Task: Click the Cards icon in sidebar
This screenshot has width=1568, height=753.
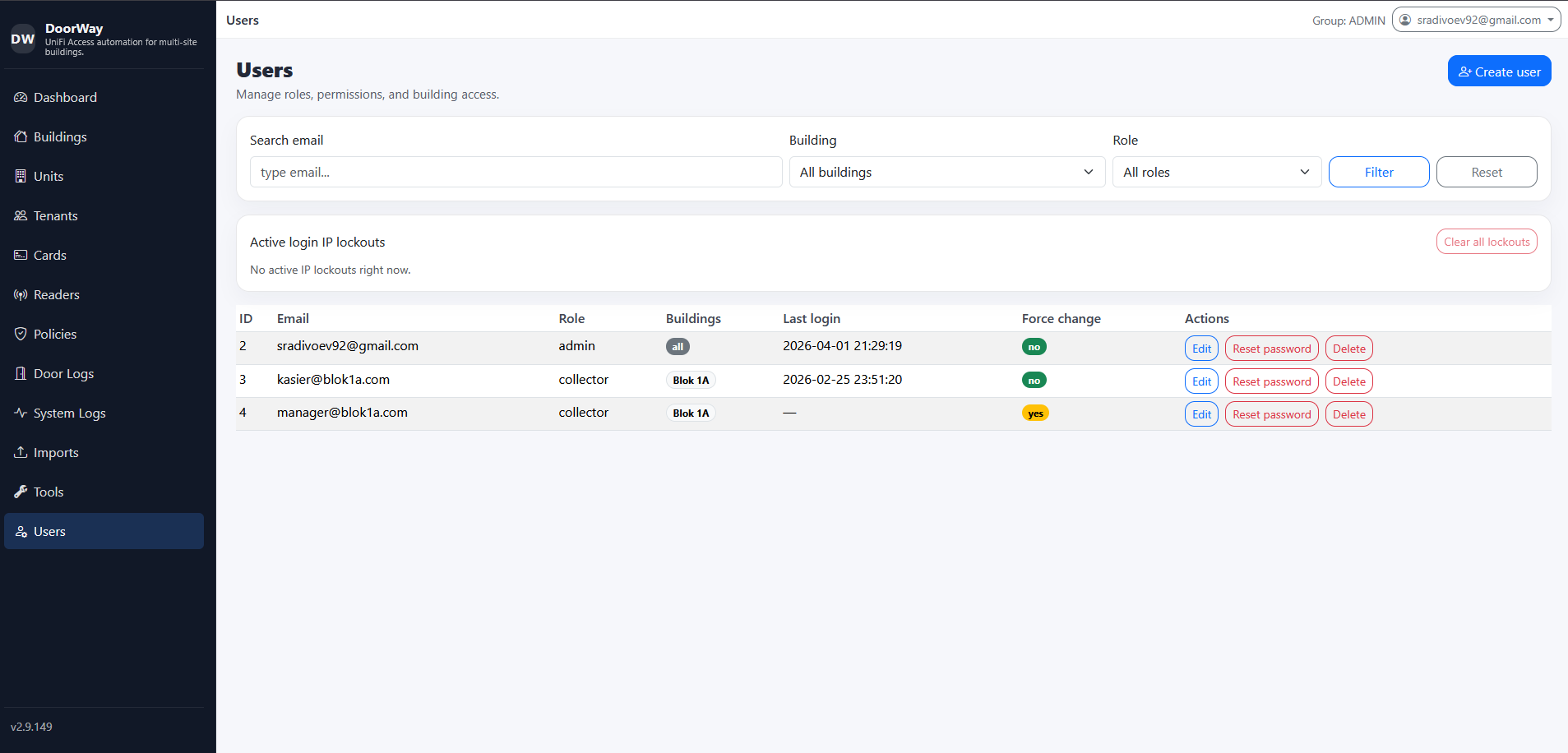Action: click(21, 255)
